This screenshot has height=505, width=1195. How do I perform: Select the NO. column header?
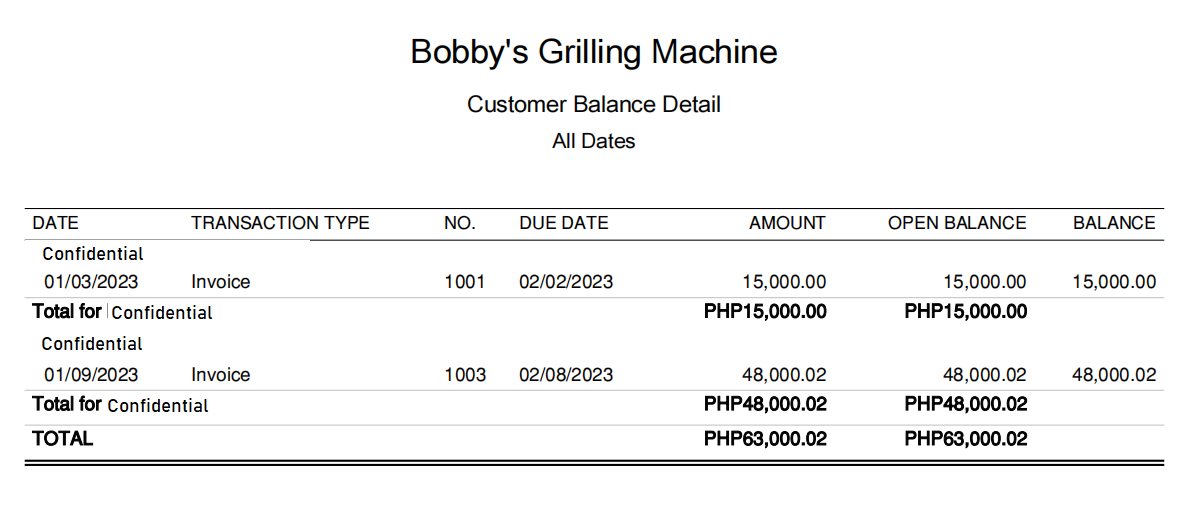[460, 223]
